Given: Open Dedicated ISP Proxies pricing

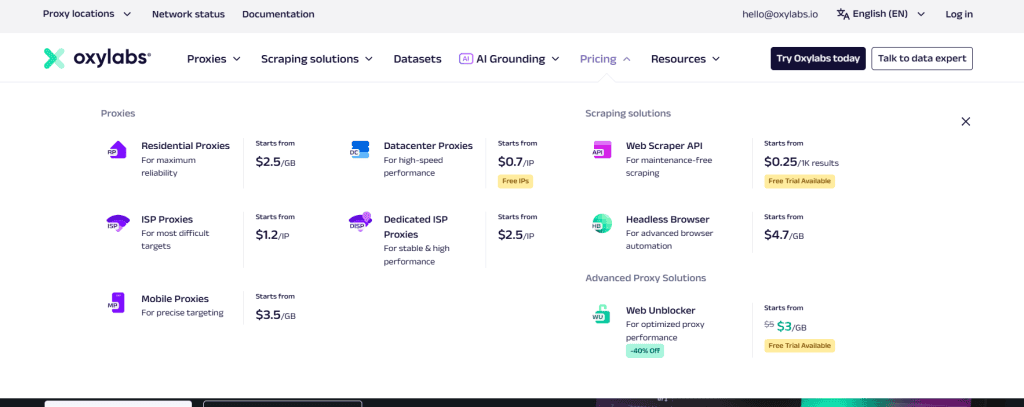Looking at the screenshot, I should pos(415,227).
